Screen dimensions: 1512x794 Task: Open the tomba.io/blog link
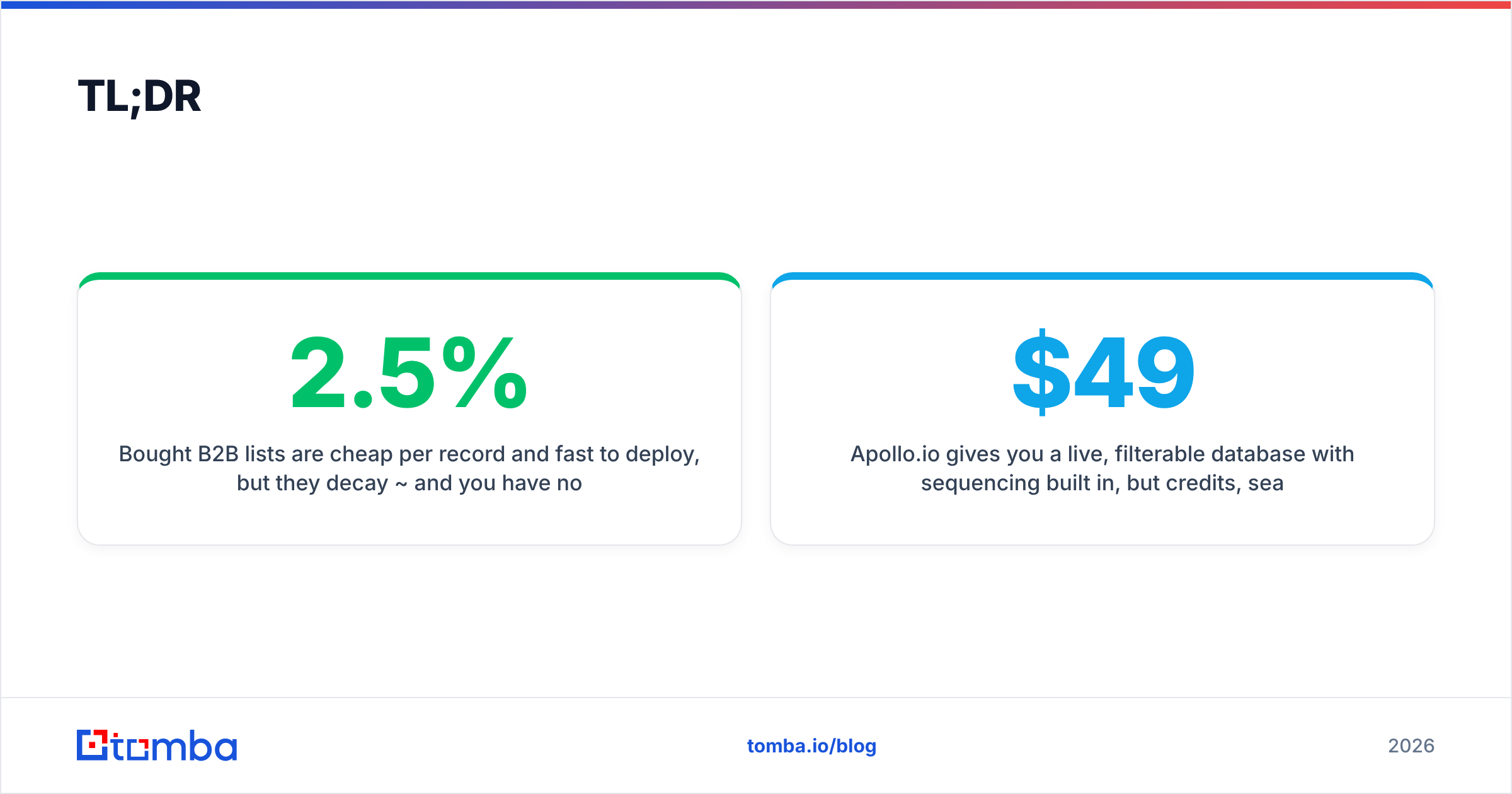point(811,746)
